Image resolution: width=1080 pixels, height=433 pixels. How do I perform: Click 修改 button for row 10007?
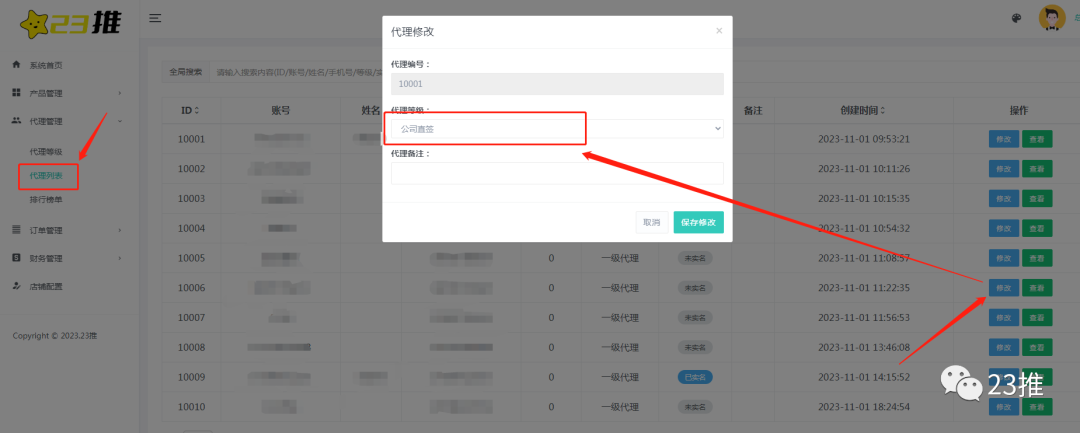click(x=1004, y=317)
